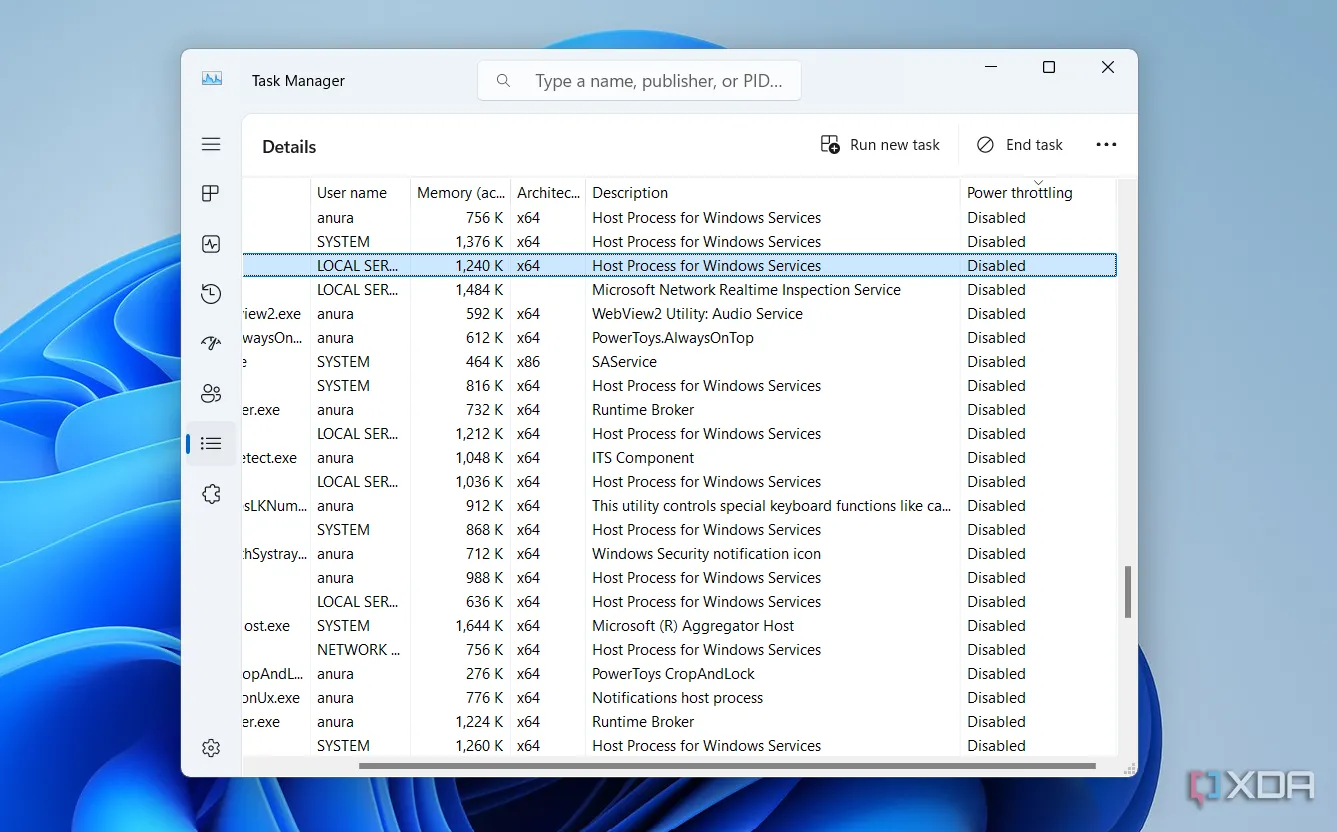Click the vertical scrollbar thumb

pyautogui.click(x=1129, y=592)
